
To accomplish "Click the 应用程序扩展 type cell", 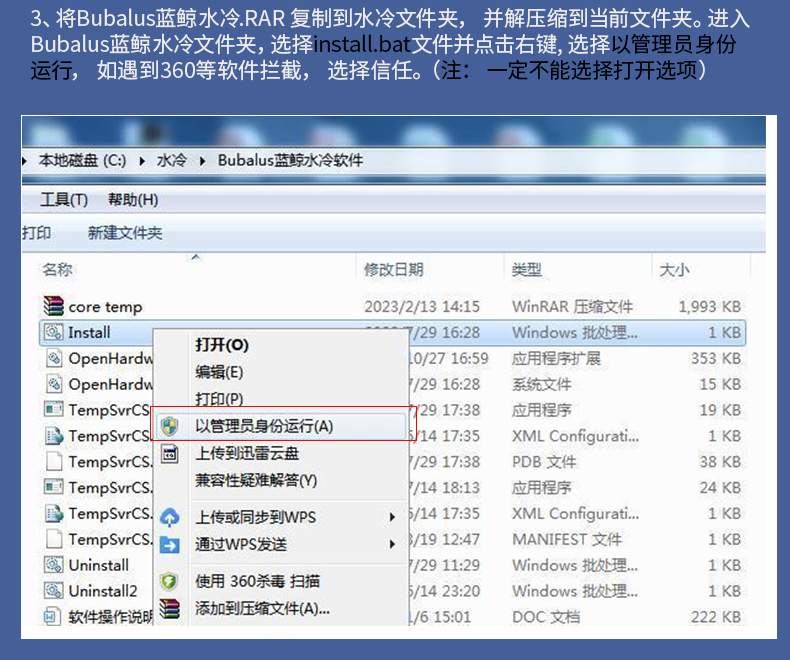I will [x=556, y=359].
